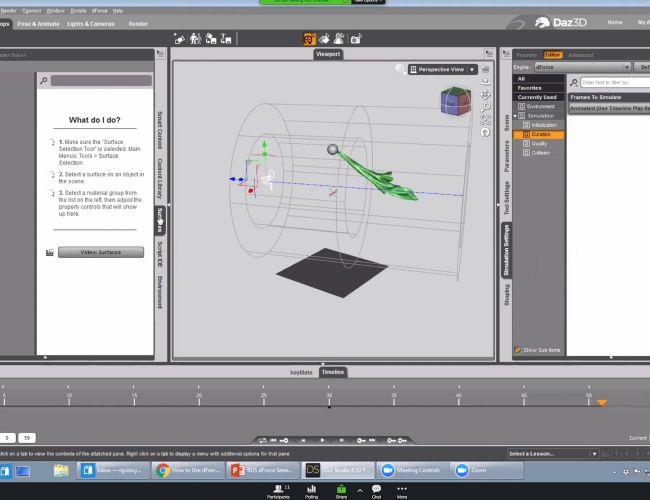Click the video camera icon beside Video: Surfaces
The height and width of the screenshot is (500, 650).
point(48,253)
